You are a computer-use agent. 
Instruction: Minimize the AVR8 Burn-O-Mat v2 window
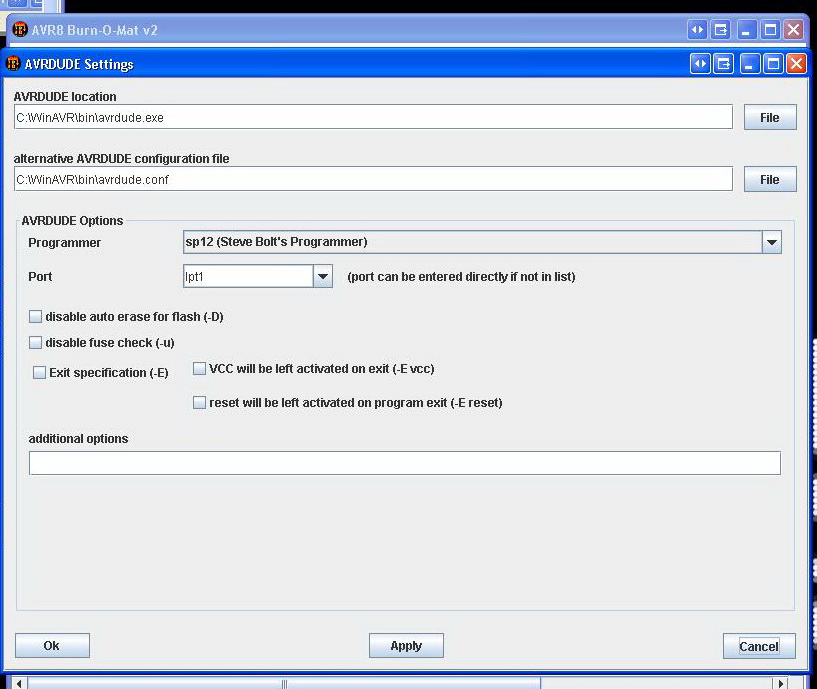pos(746,30)
